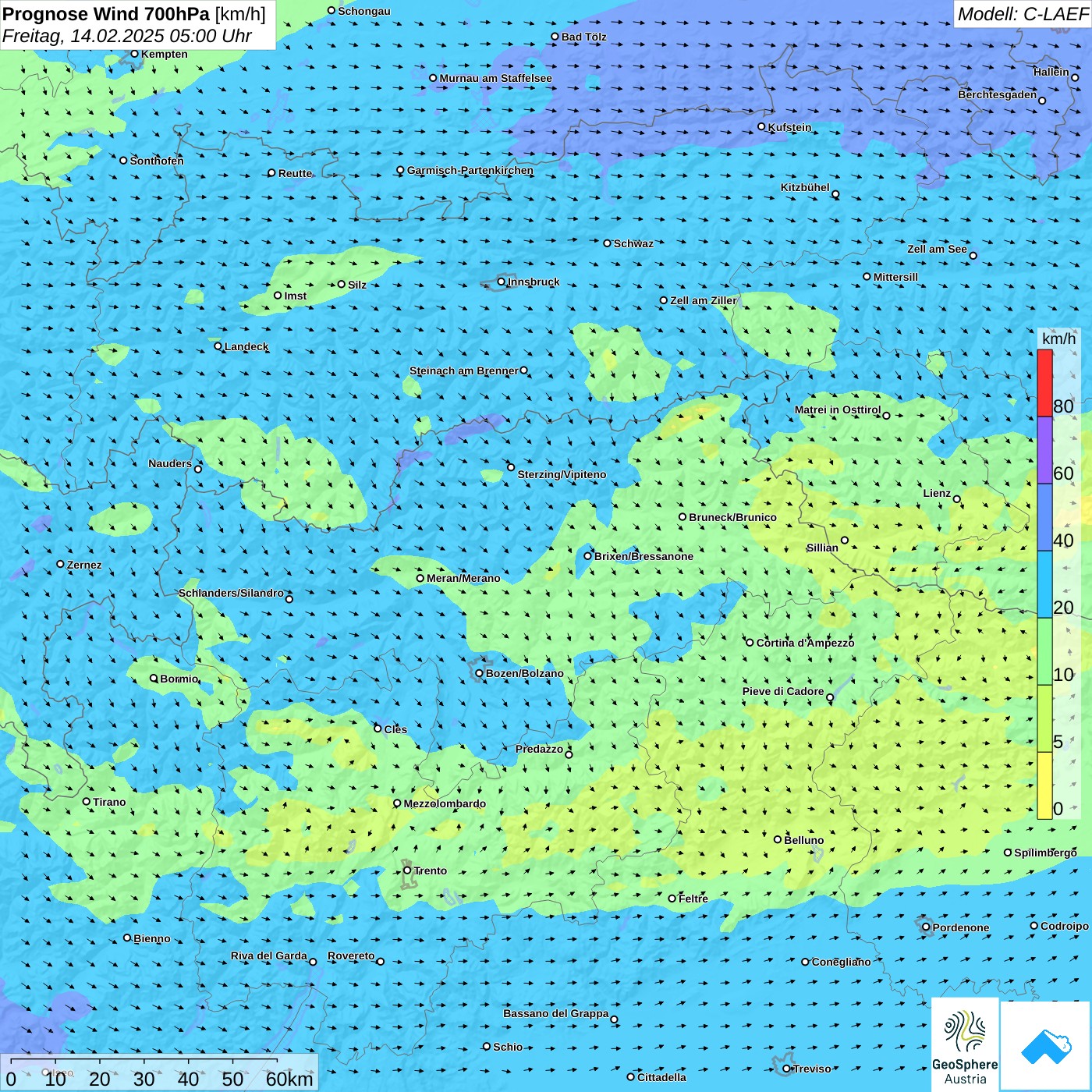Image resolution: width=1092 pixels, height=1092 pixels.
Task: Click the Tirano city marker
Action: point(87,802)
